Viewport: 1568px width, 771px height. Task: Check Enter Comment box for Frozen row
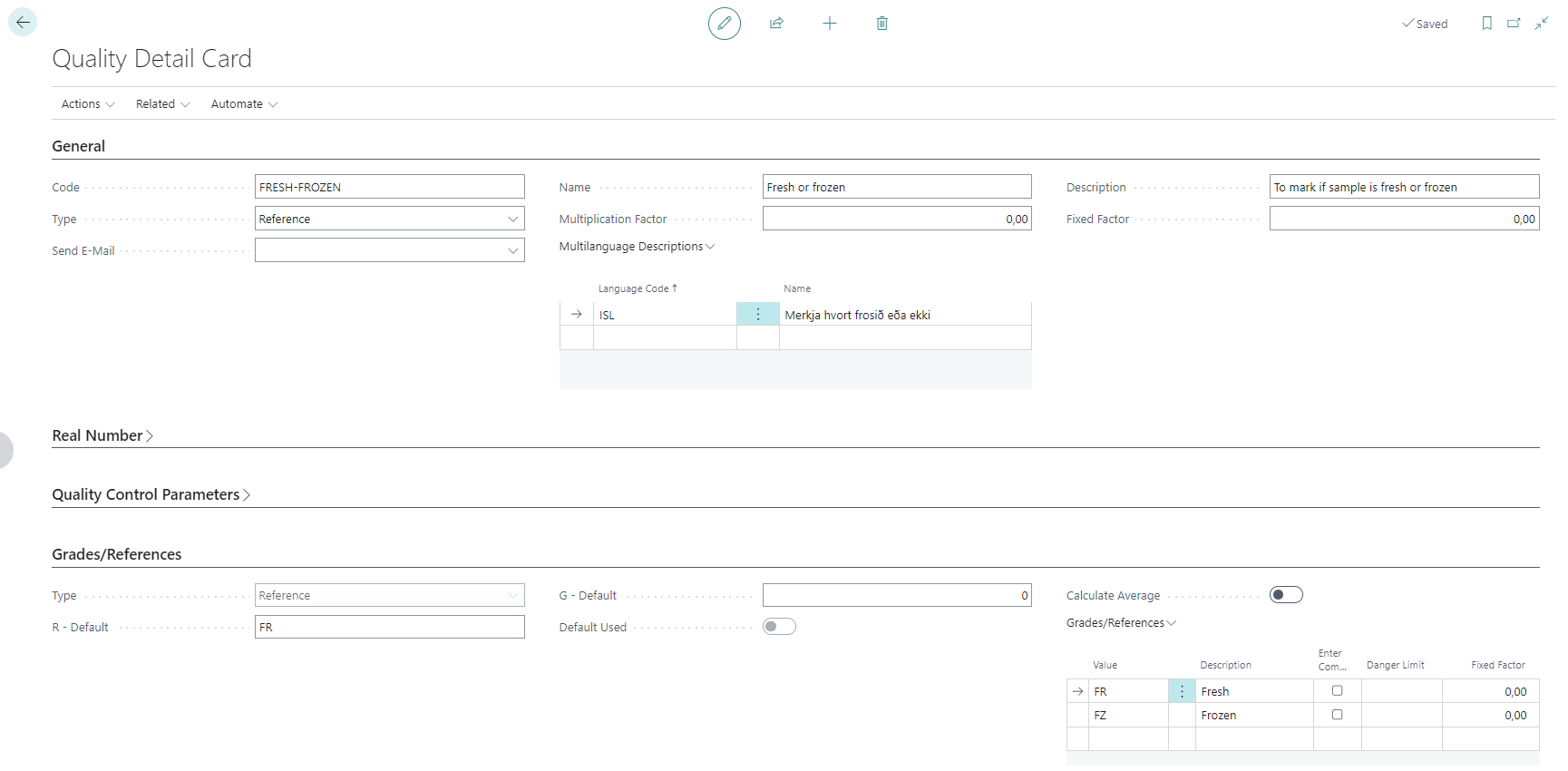tap(1337, 715)
